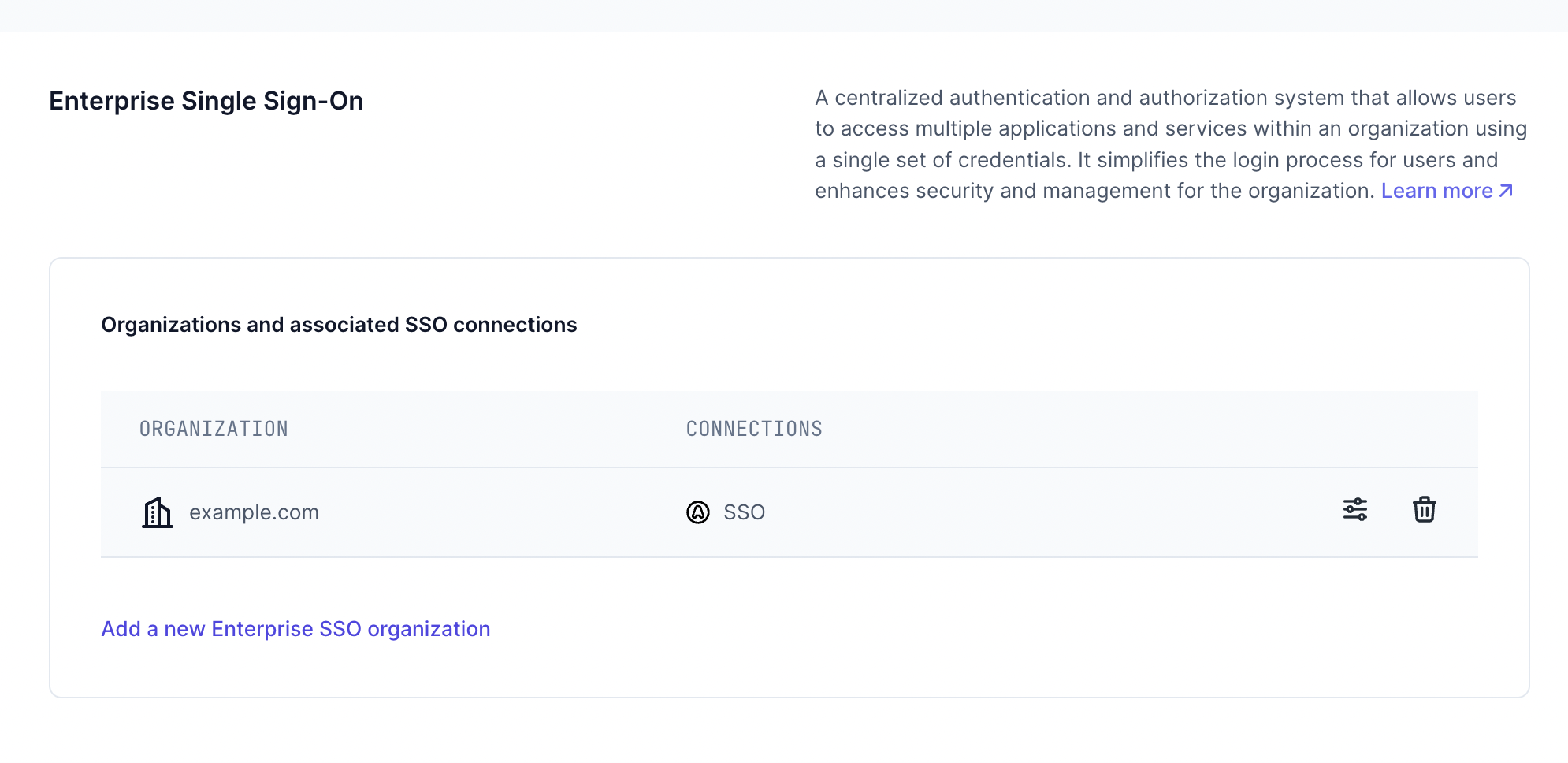
Task: Open the Learn more link
Action: pyautogui.click(x=1436, y=191)
